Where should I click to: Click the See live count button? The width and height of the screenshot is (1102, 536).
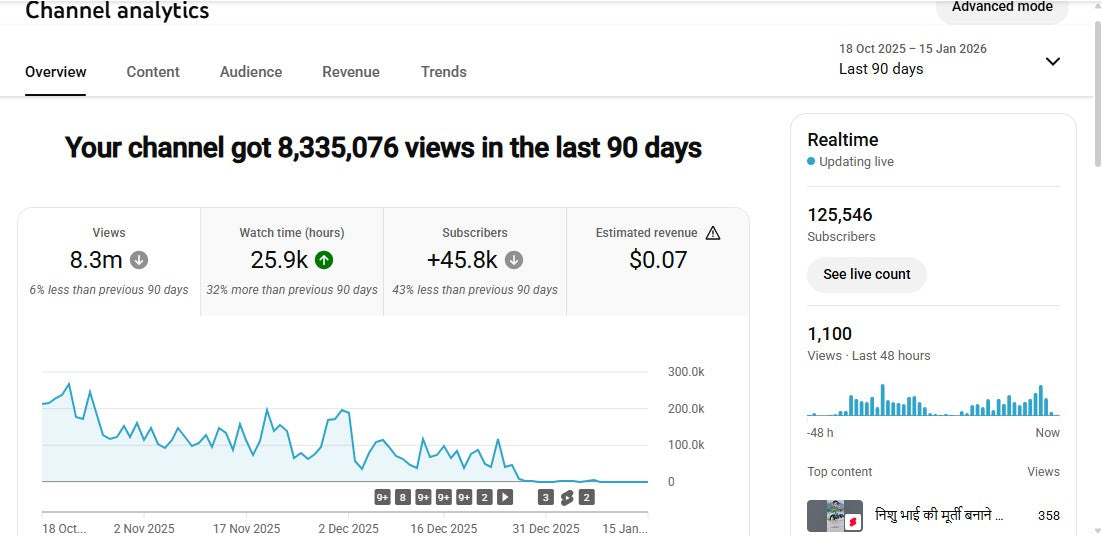(x=866, y=274)
